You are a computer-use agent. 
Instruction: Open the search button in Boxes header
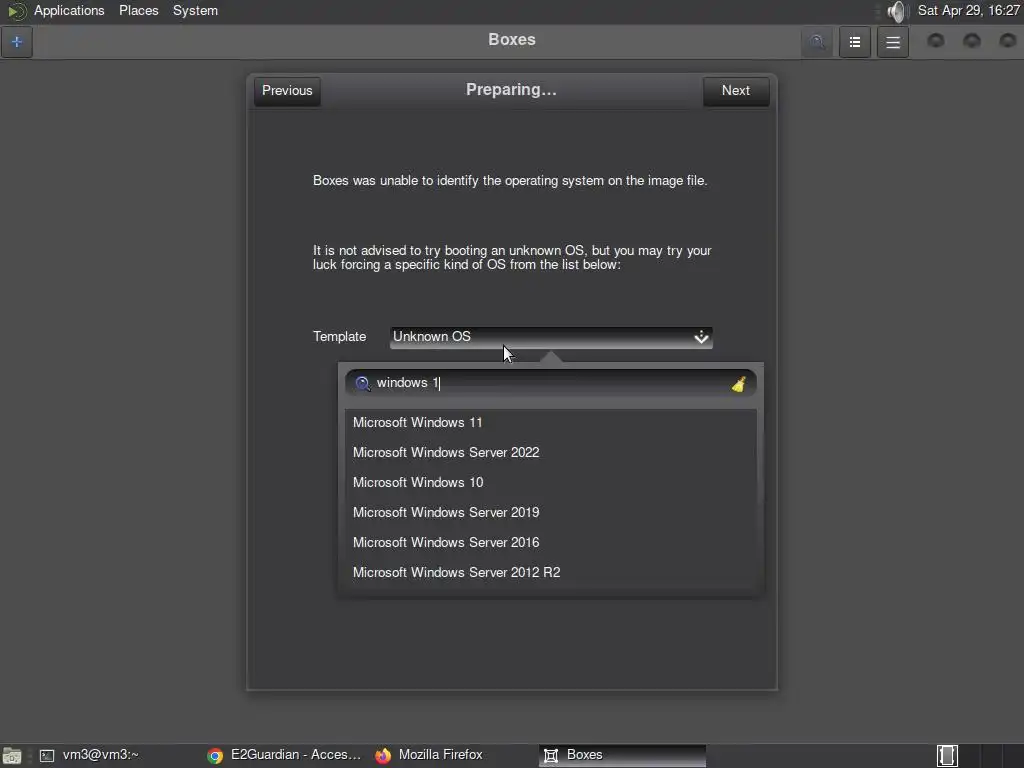tap(817, 42)
